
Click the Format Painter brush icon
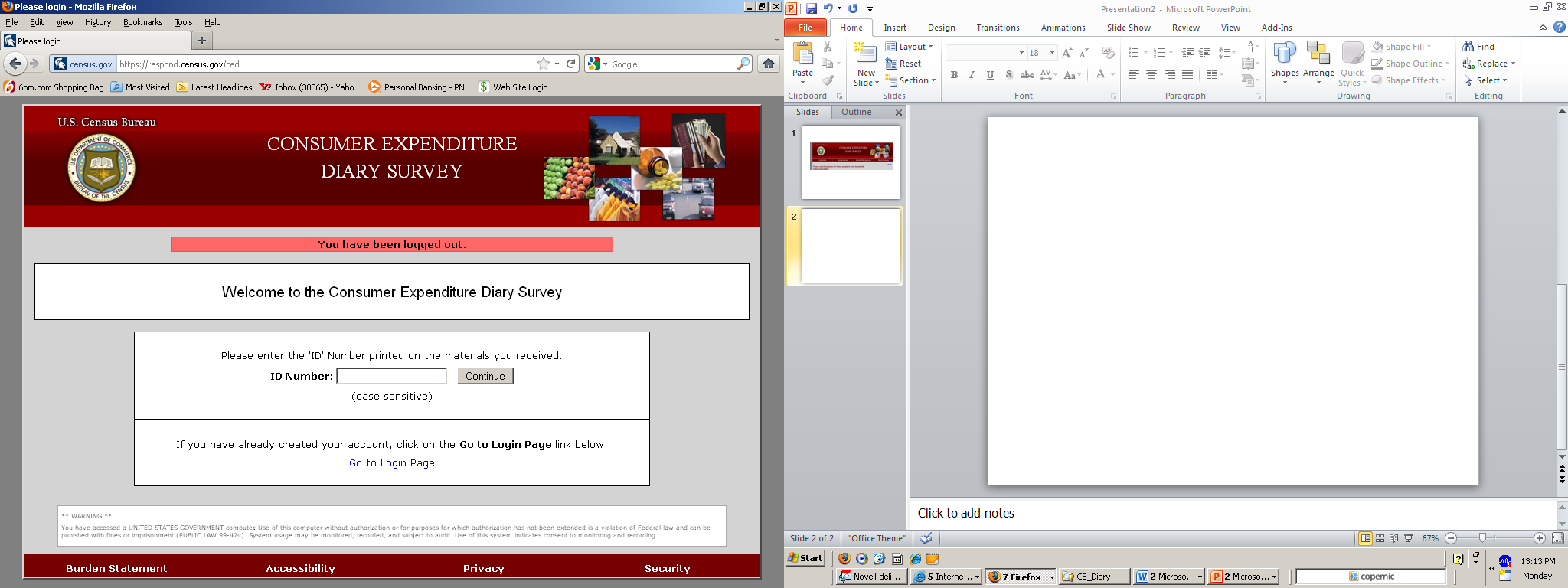click(x=828, y=80)
